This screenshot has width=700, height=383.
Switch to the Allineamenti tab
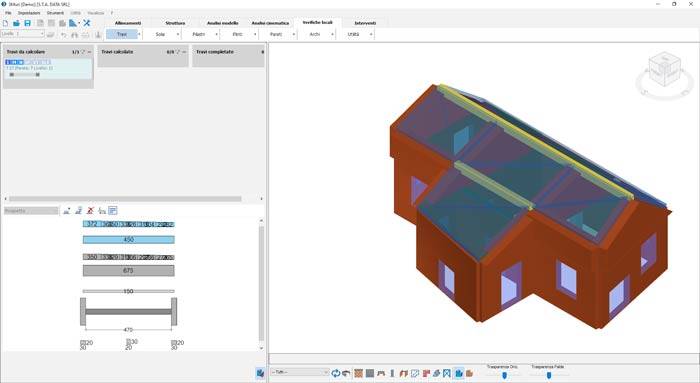[128, 23]
